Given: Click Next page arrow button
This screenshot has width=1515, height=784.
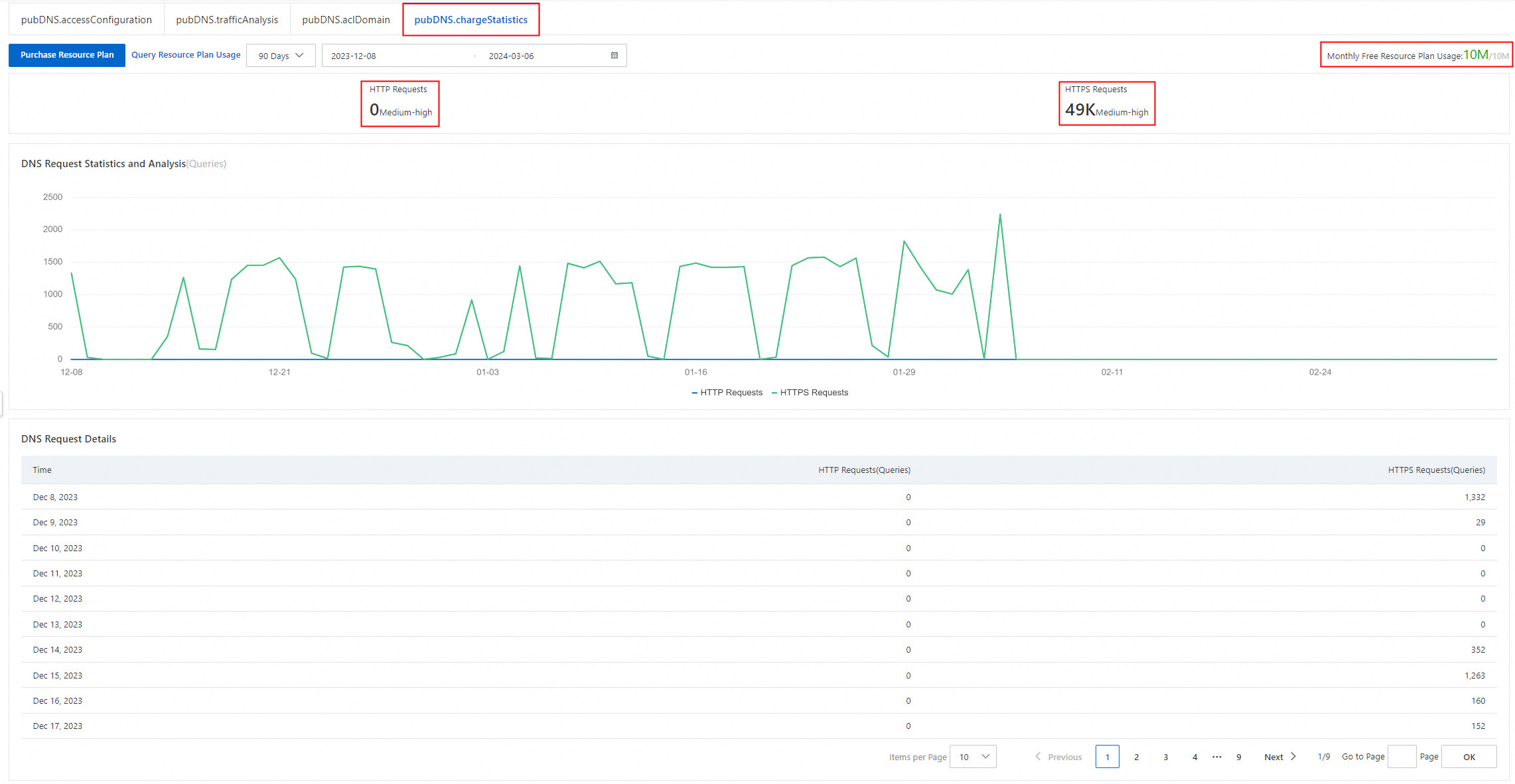Looking at the screenshot, I should [1280, 757].
